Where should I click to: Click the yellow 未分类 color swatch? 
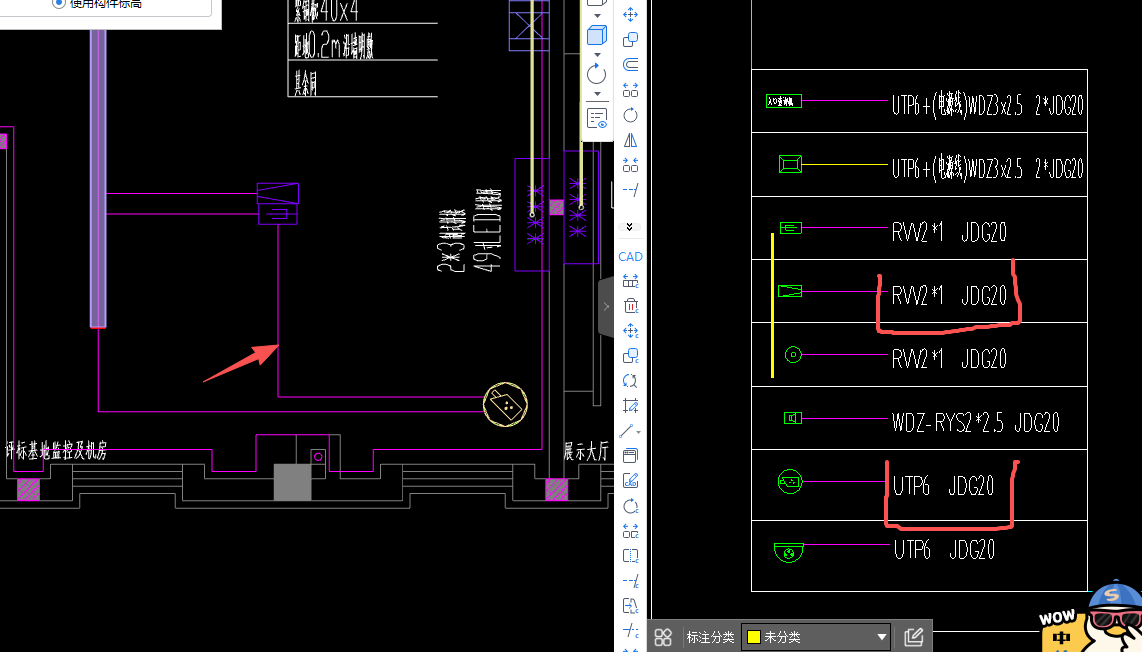pyautogui.click(x=754, y=637)
